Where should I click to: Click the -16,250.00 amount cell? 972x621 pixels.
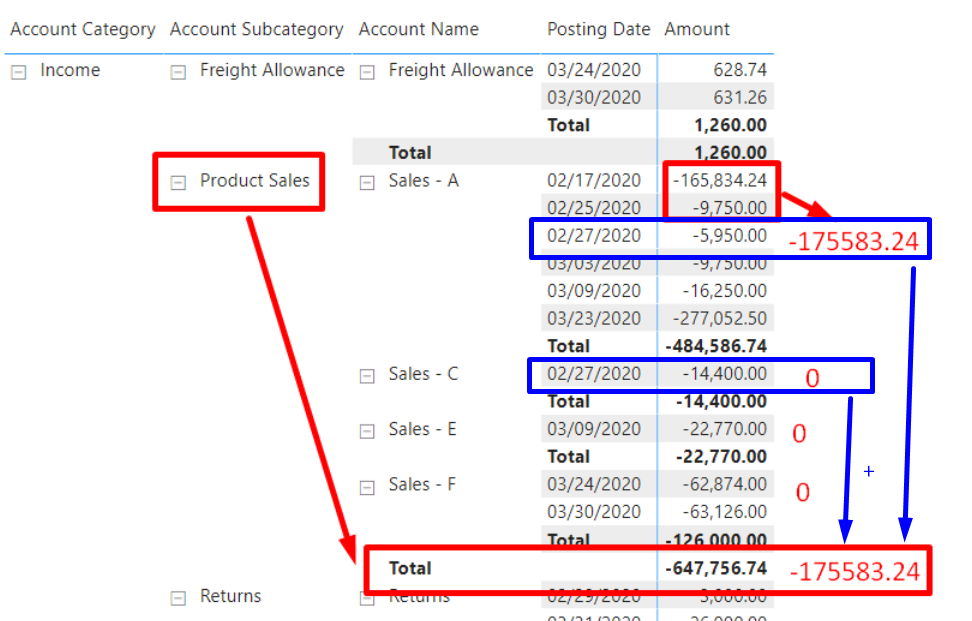725,291
